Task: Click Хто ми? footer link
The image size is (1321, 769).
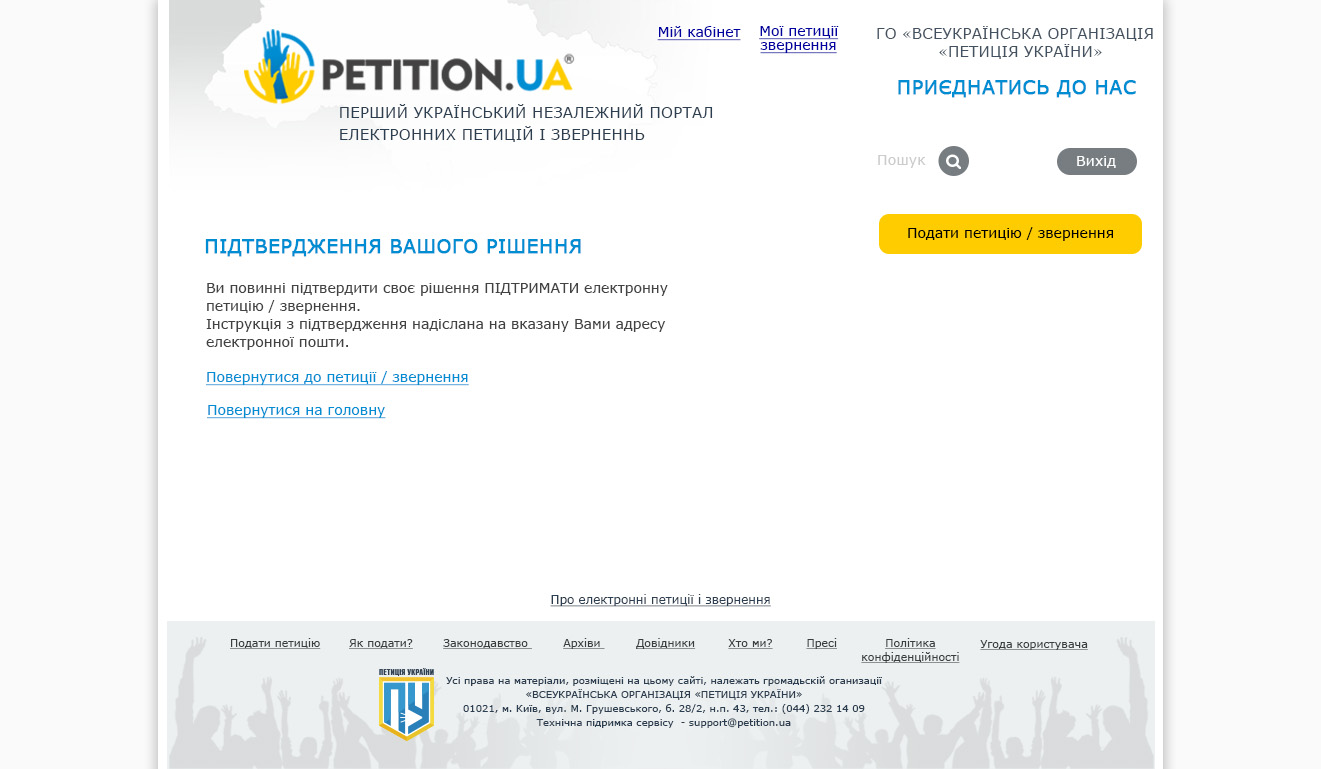Action: [750, 643]
